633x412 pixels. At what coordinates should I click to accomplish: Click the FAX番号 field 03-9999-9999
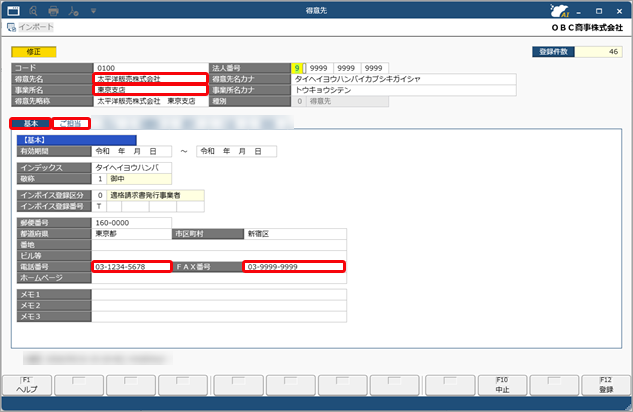[294, 267]
